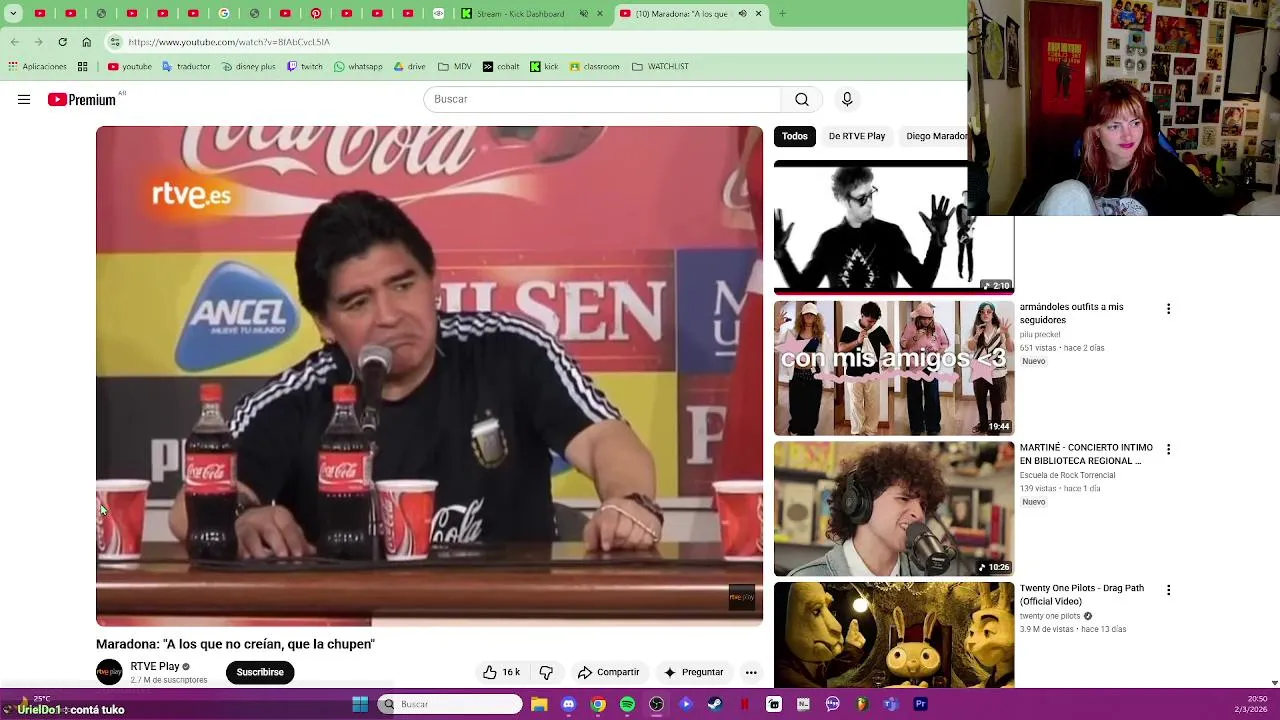Open options menu for Drag Path video

click(x=1168, y=590)
